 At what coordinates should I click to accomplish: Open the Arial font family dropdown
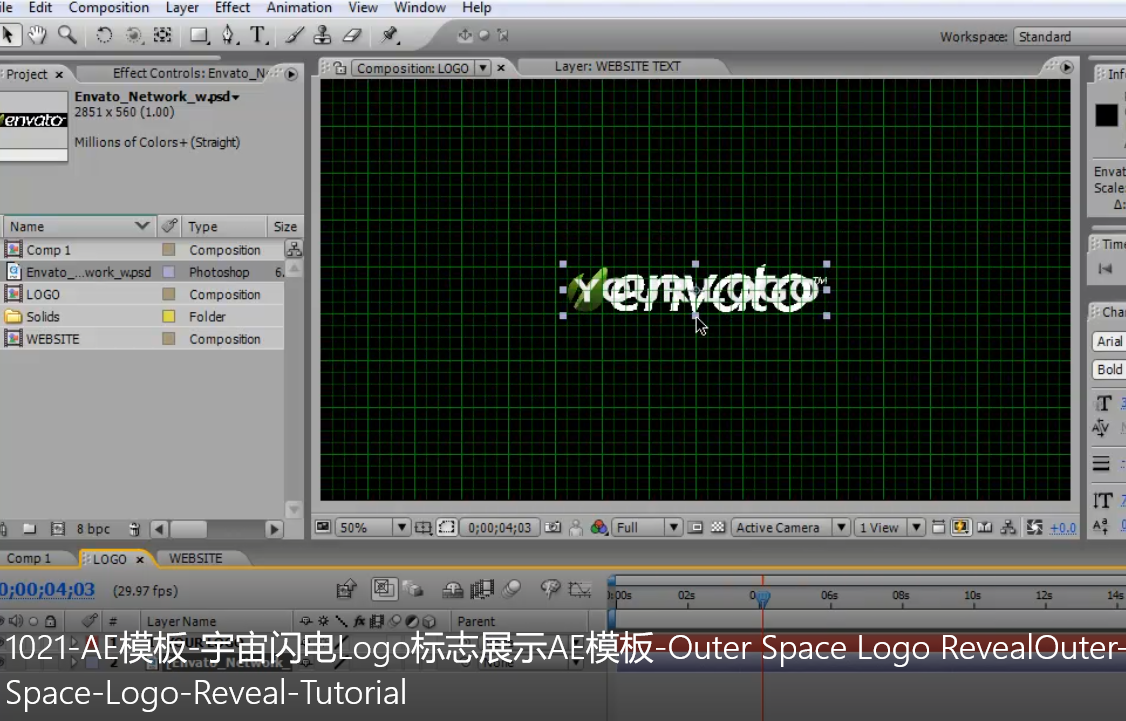click(1108, 341)
